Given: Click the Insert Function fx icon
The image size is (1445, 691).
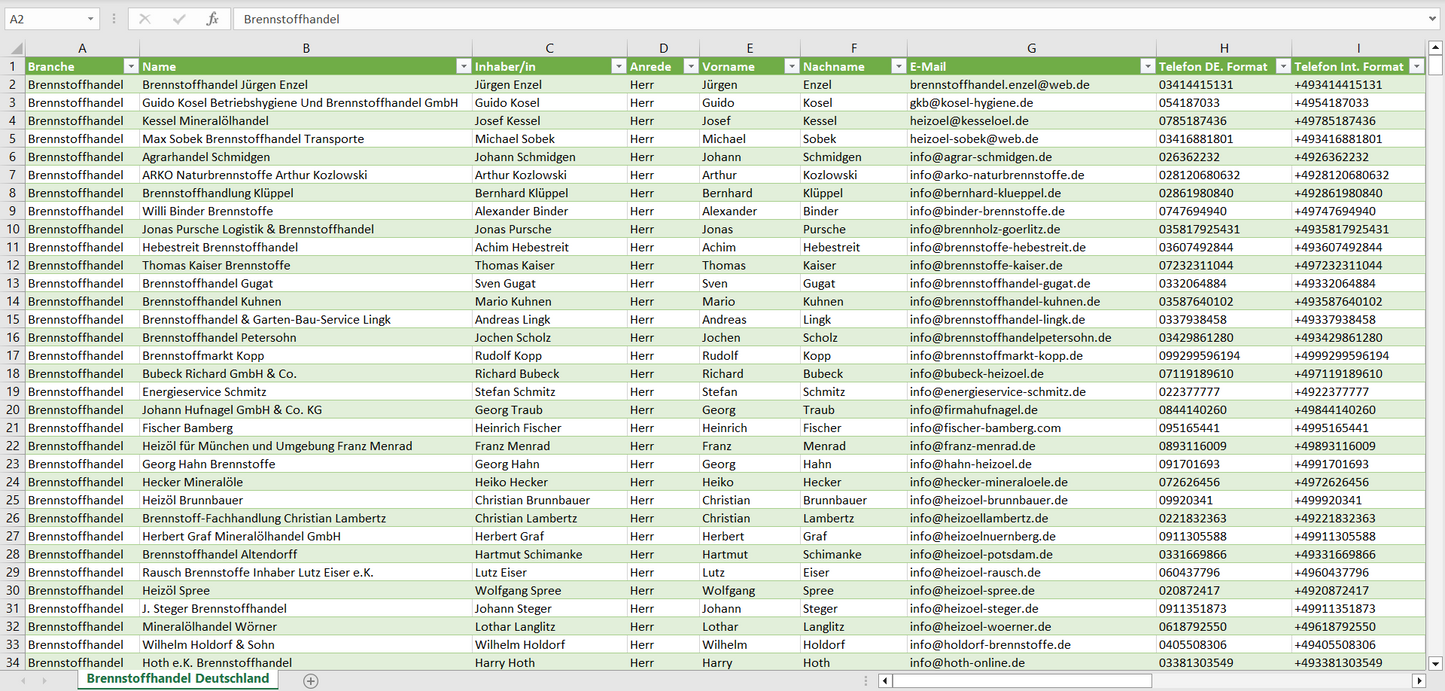Looking at the screenshot, I should pos(212,19).
